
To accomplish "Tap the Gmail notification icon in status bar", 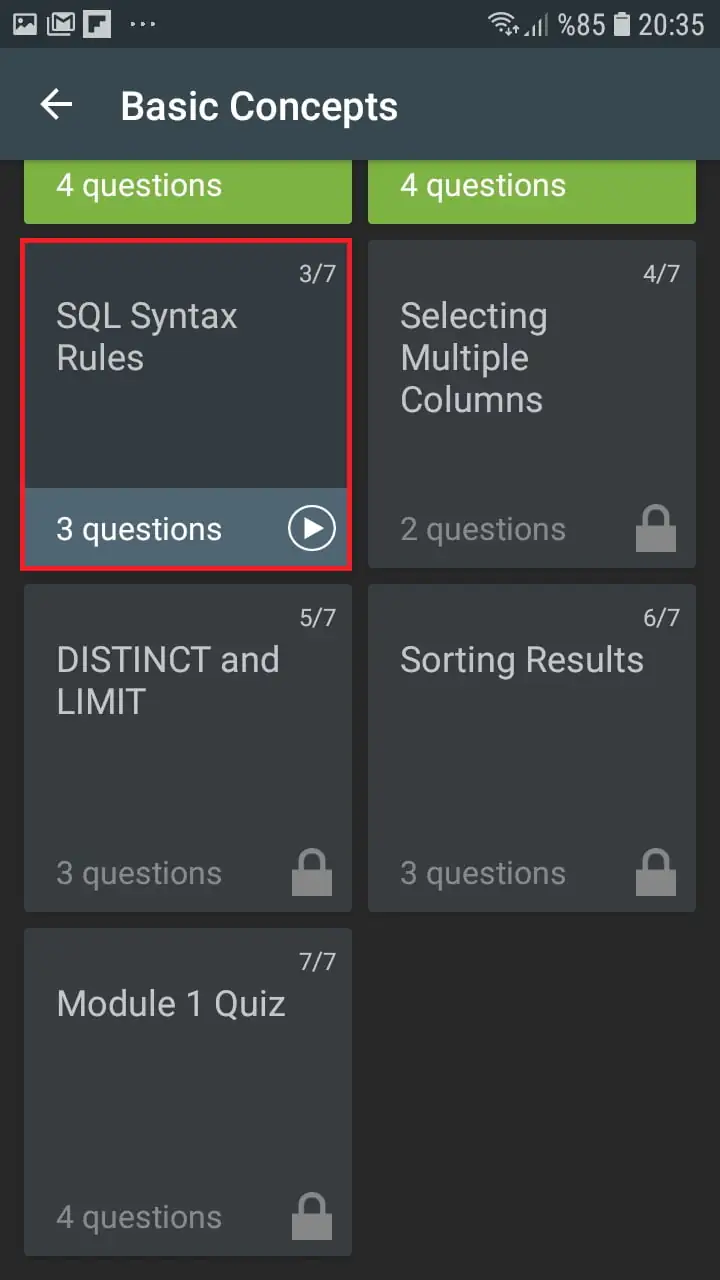I will (x=61, y=24).
